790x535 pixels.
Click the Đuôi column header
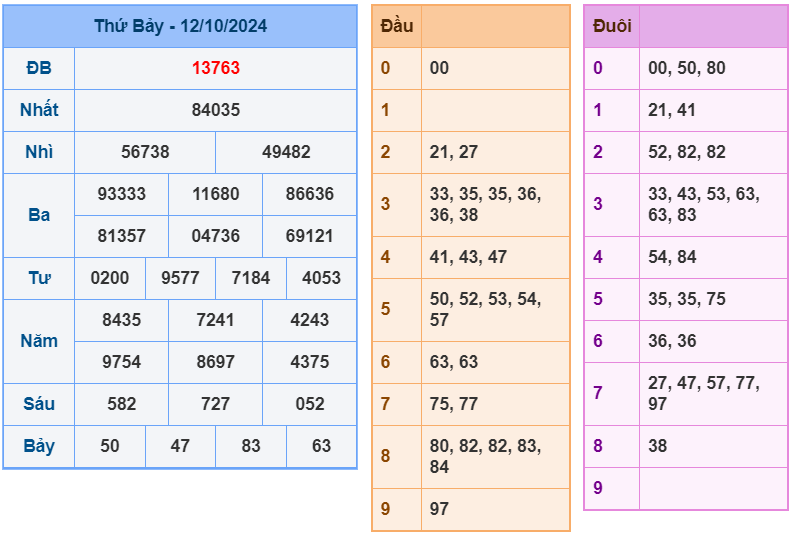[x=611, y=26]
